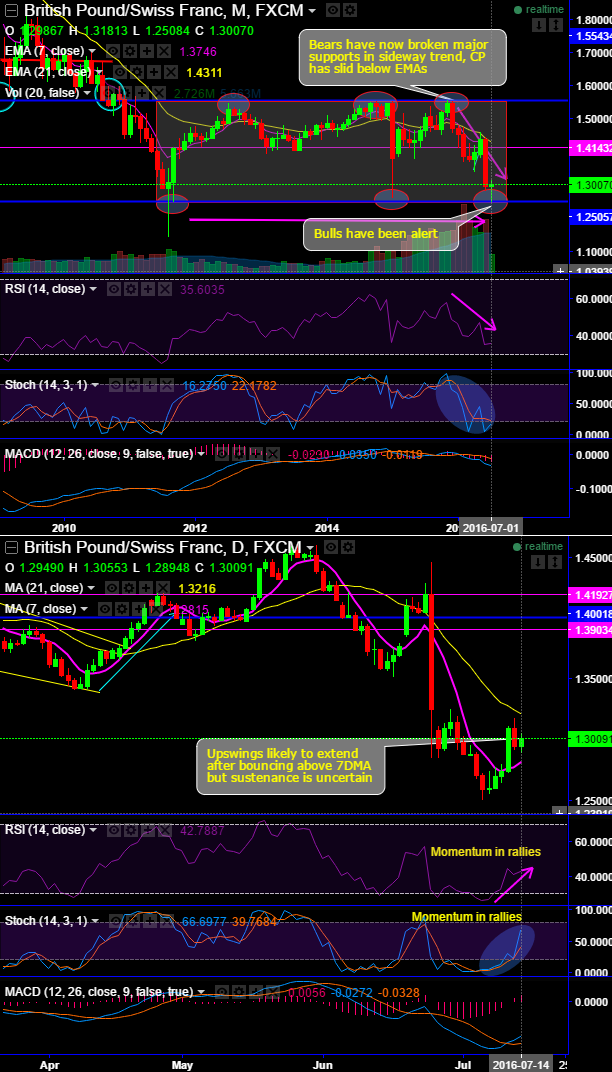Viewport: 612px width, 1072px height.
Task: Open the daily chart symbol title dropdown
Action: coord(312,547)
